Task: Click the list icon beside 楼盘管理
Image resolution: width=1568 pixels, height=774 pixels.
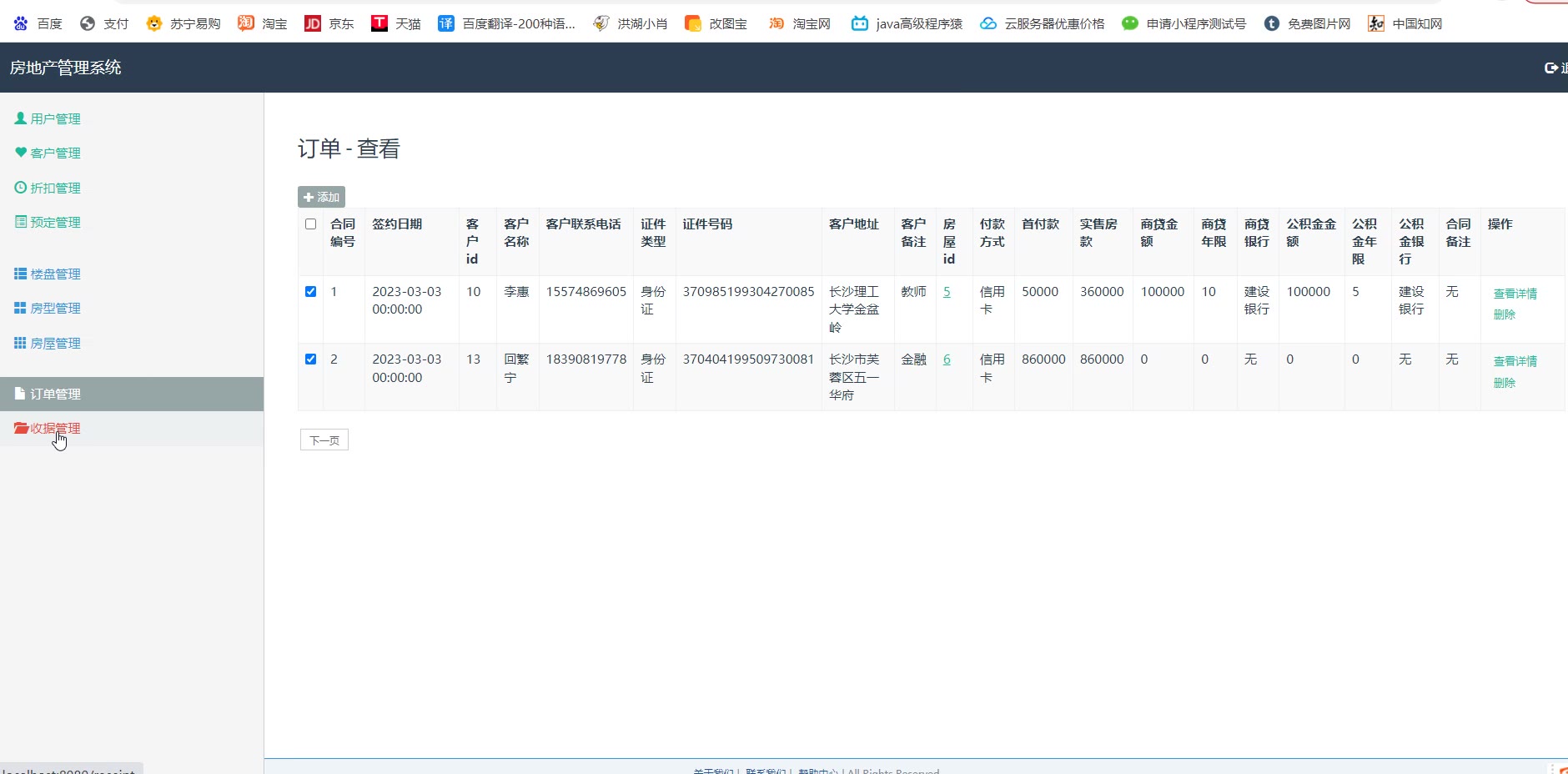Action: pyautogui.click(x=21, y=274)
